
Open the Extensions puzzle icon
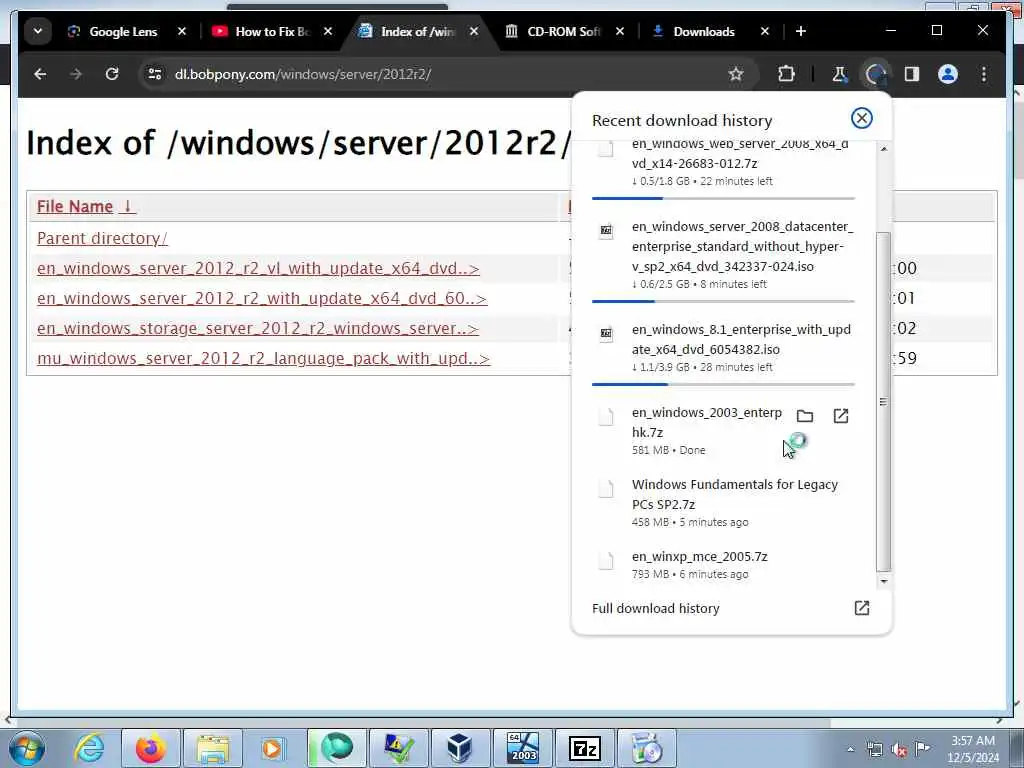coord(786,74)
